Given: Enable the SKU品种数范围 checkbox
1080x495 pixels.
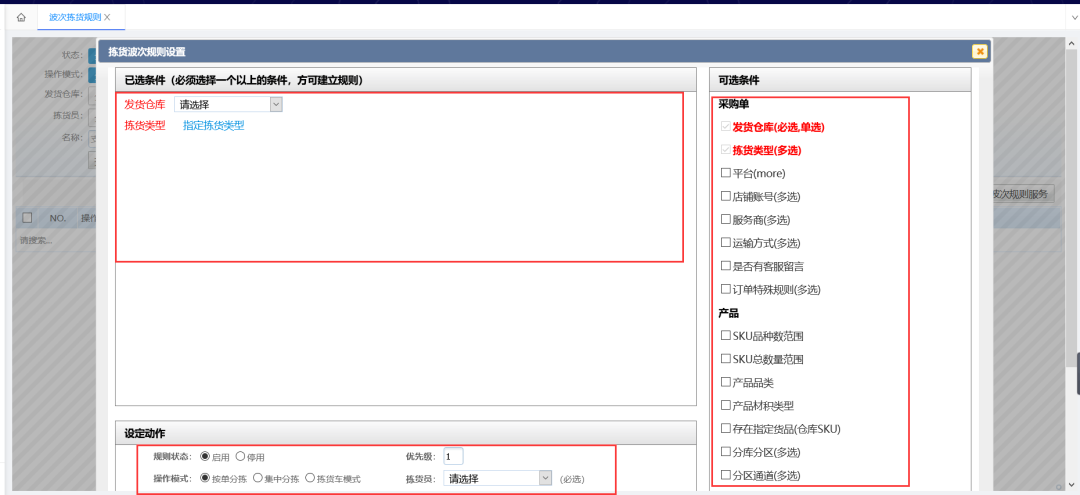Looking at the screenshot, I should click(x=726, y=335).
